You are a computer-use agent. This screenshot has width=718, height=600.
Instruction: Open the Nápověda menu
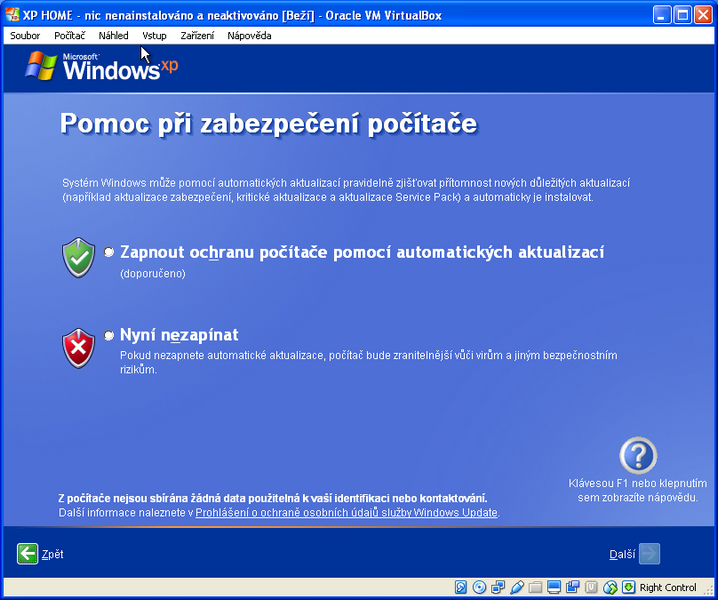pyautogui.click(x=250, y=35)
